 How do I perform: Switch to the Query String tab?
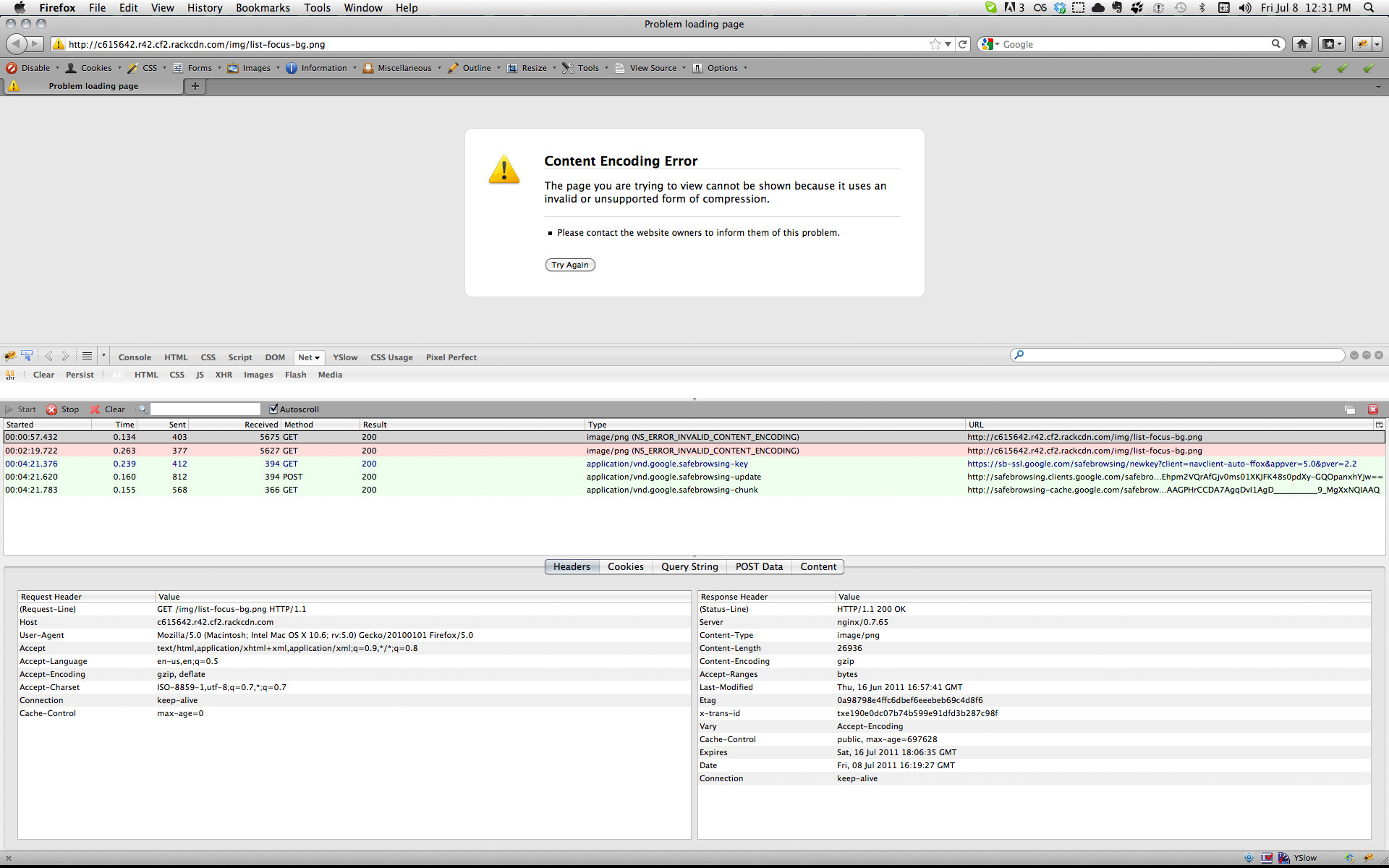[x=689, y=566]
